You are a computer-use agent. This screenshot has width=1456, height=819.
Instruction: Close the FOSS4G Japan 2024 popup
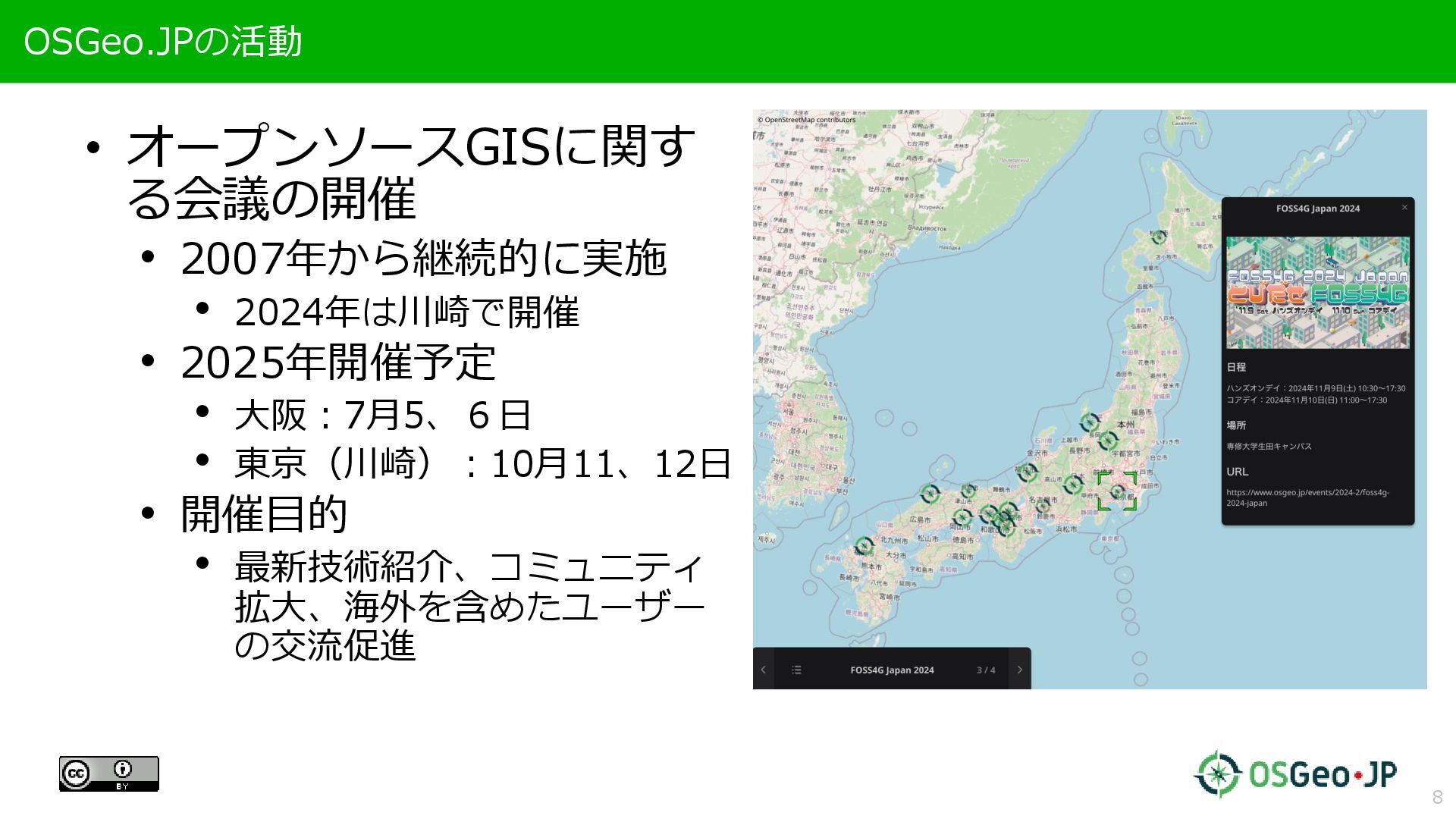click(1404, 207)
